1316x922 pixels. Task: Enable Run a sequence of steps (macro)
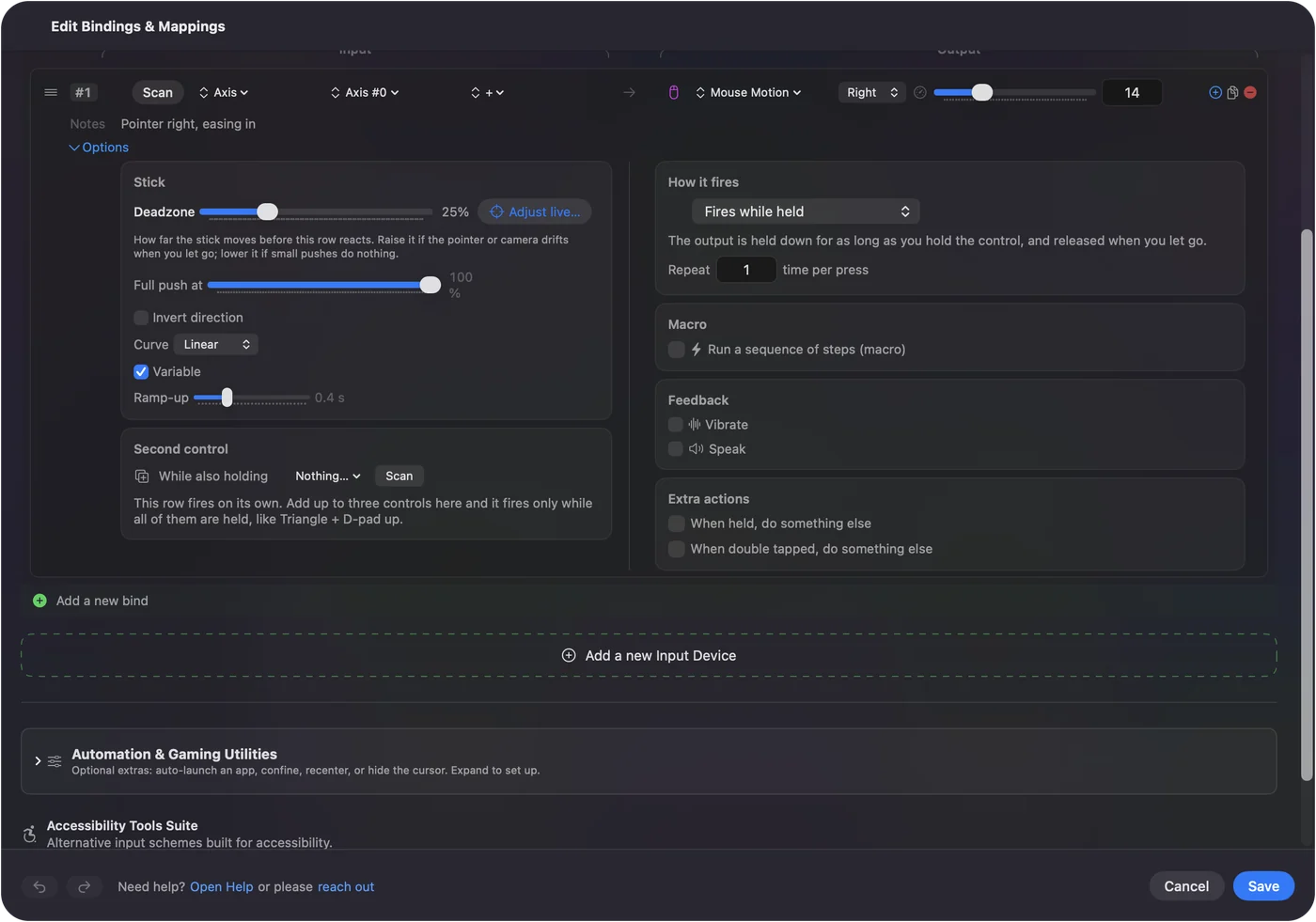coord(676,350)
